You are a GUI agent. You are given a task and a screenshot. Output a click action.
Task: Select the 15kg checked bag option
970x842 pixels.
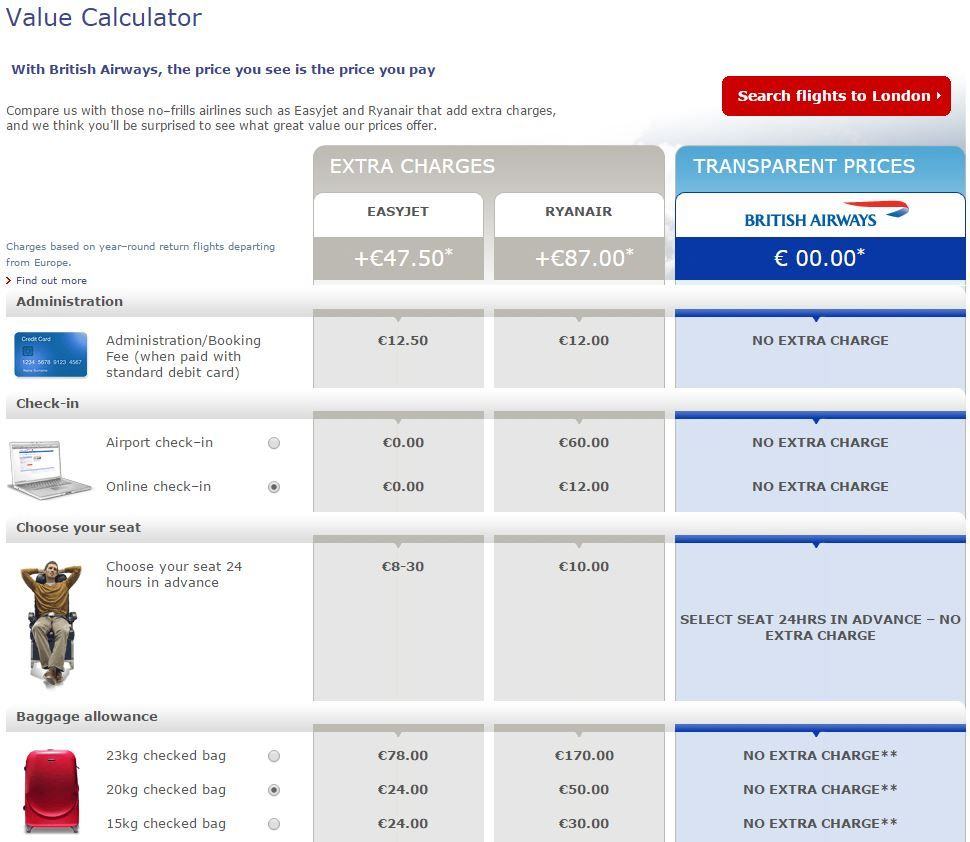tap(274, 824)
